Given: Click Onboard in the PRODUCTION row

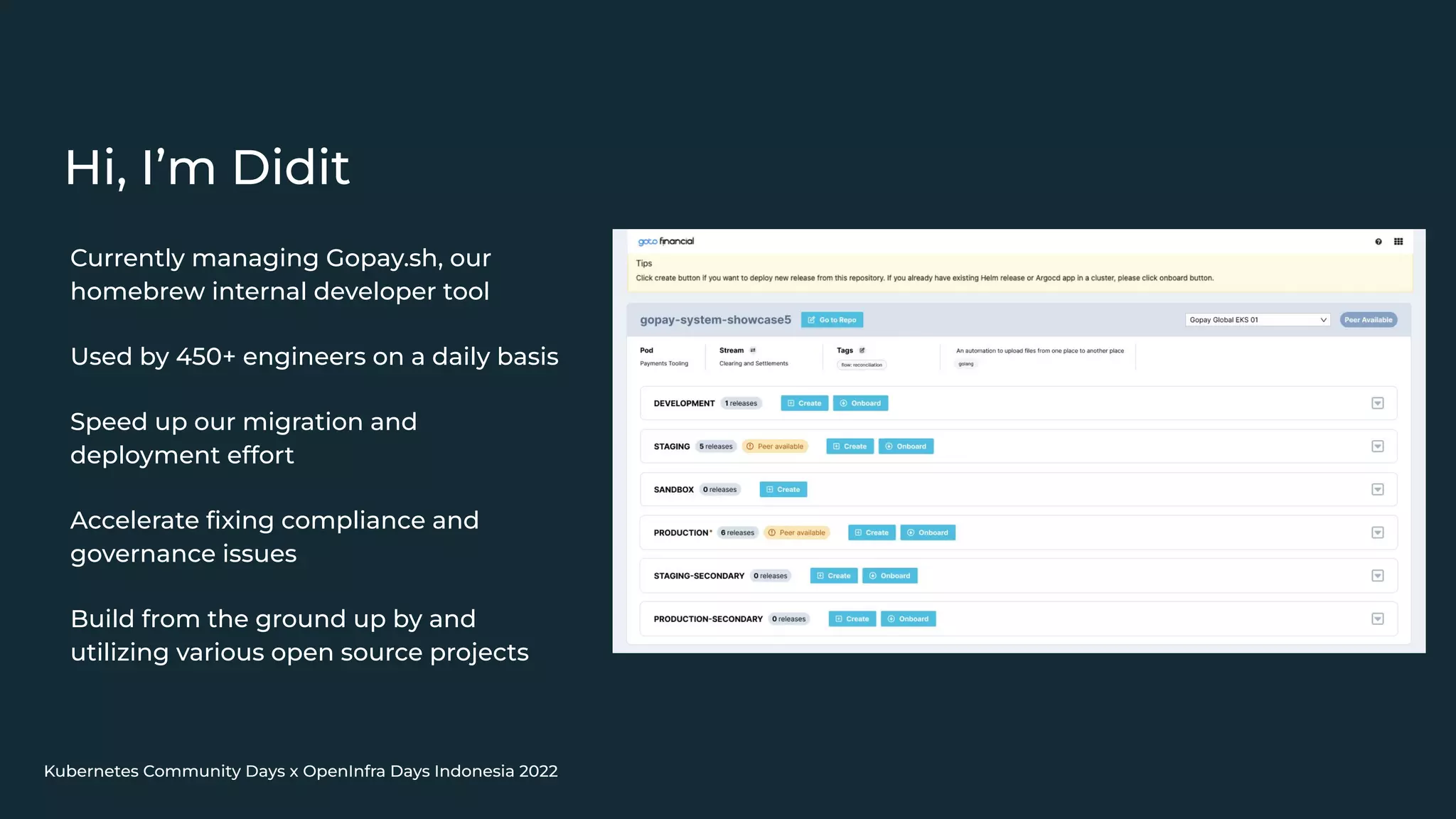Looking at the screenshot, I should tap(928, 532).
